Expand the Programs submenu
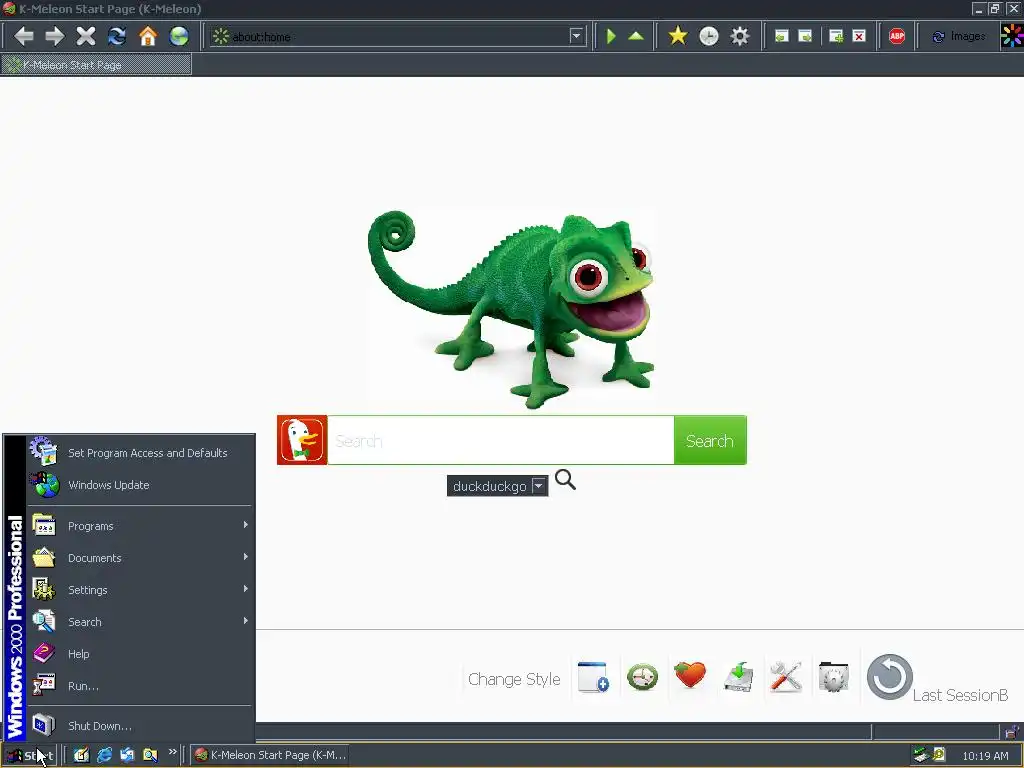This screenshot has width=1024, height=768. (140, 526)
